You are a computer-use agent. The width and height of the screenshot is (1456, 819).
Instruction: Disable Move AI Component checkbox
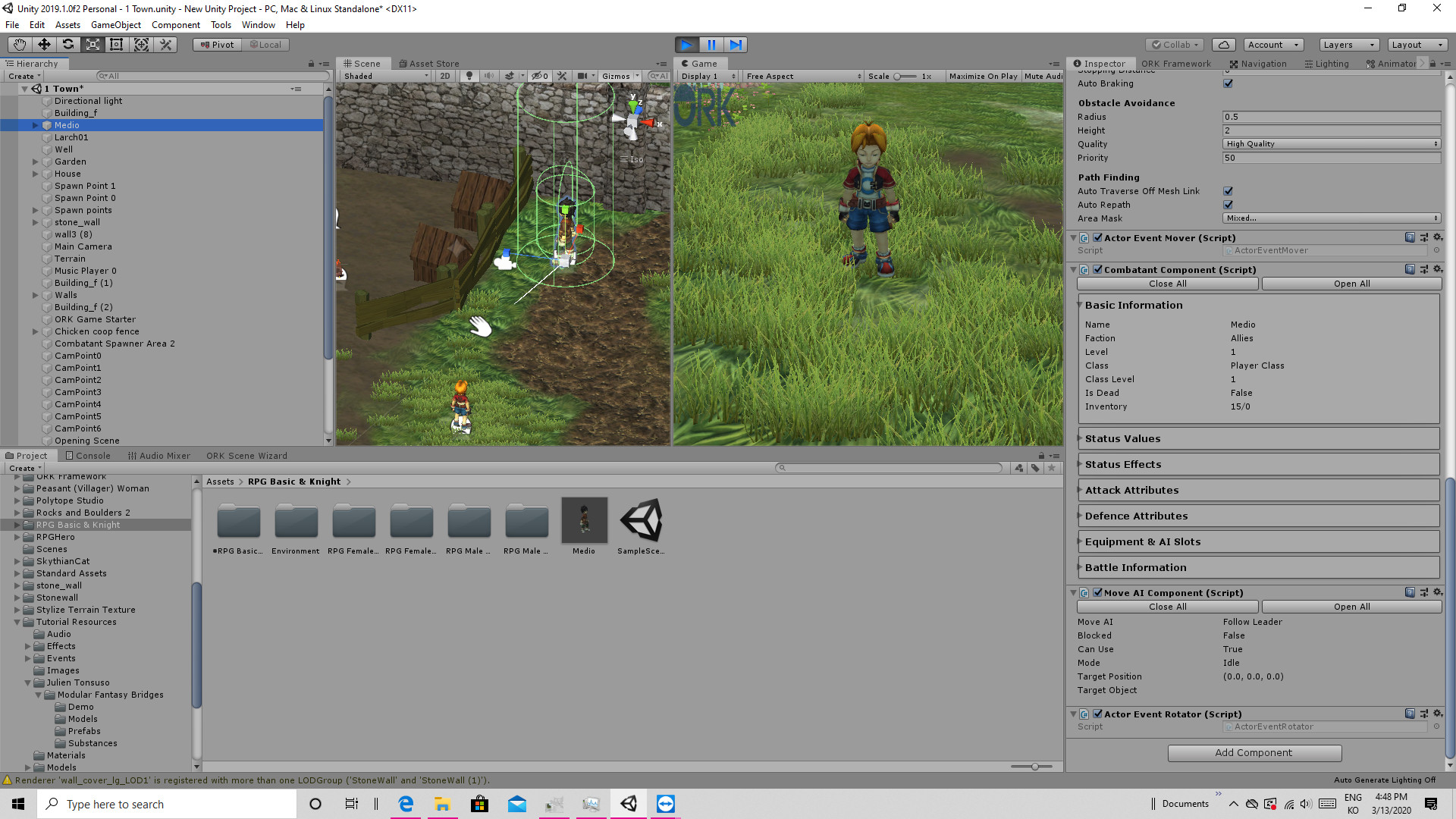click(x=1097, y=592)
